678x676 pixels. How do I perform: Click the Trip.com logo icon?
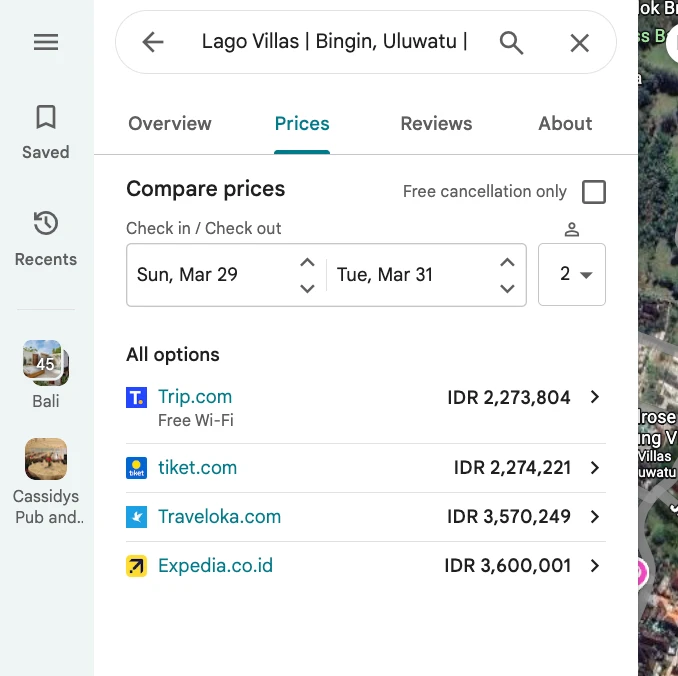137,397
